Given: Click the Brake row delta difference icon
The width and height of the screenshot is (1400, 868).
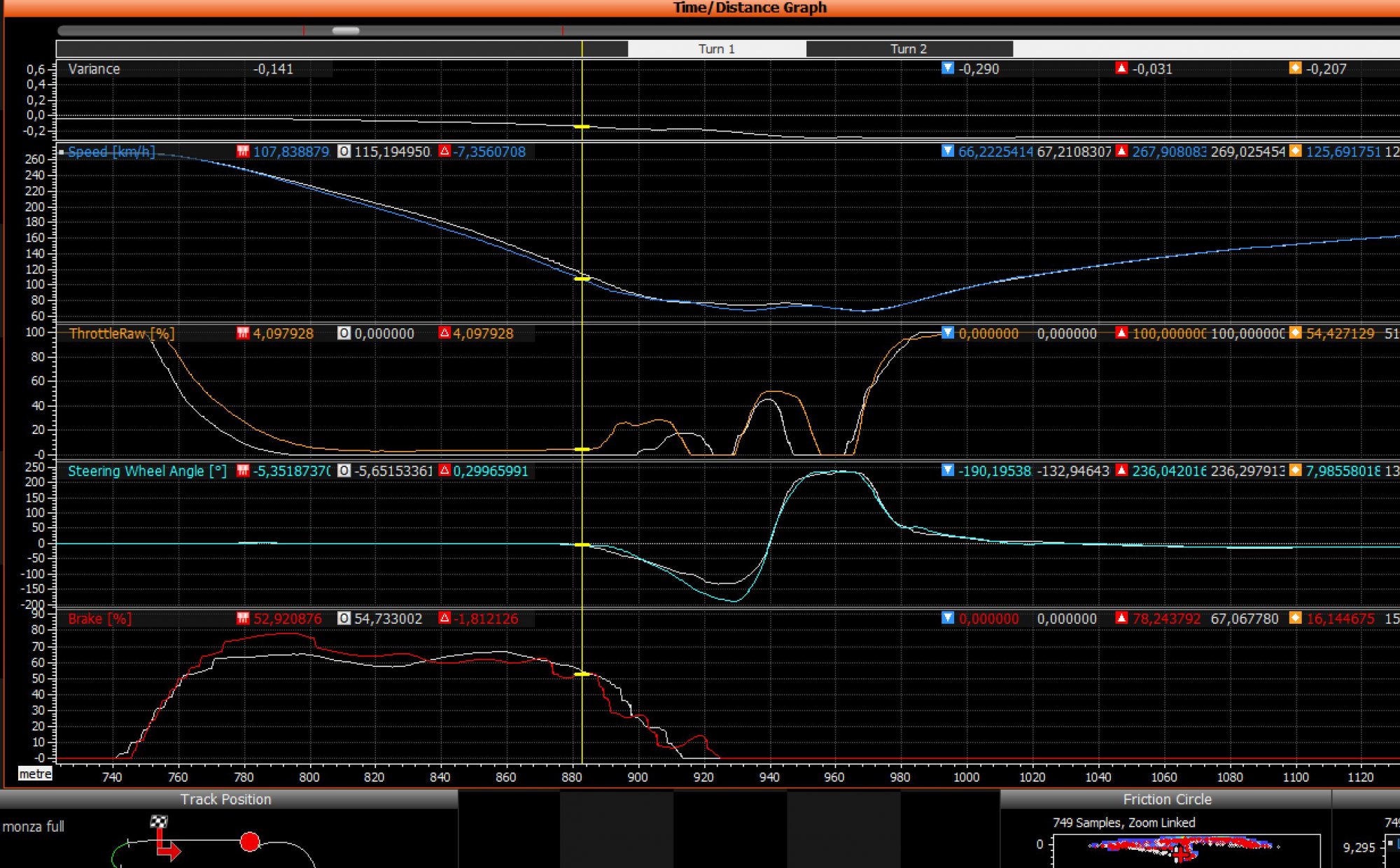Looking at the screenshot, I should (444, 618).
